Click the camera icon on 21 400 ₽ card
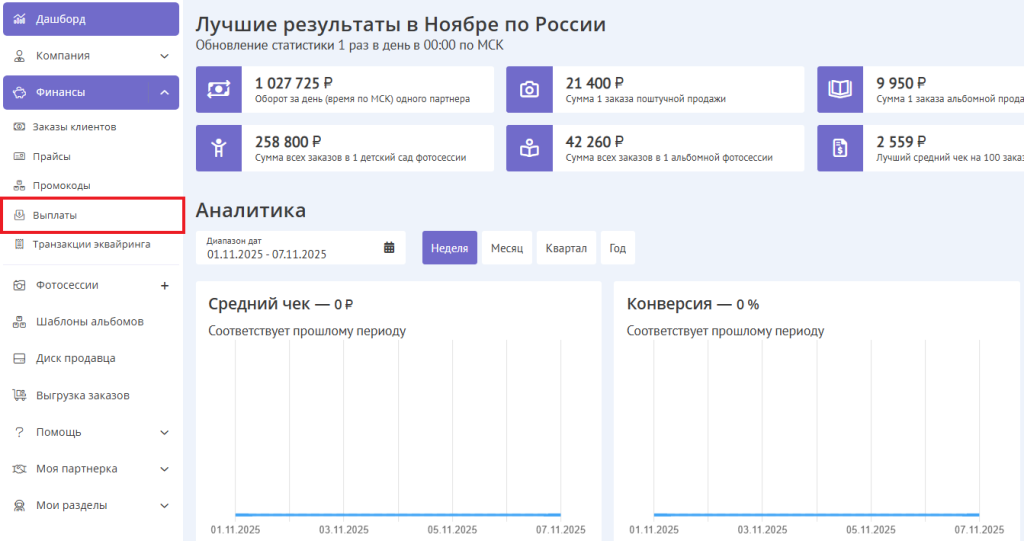Image resolution: width=1024 pixels, height=541 pixels. pos(529,90)
